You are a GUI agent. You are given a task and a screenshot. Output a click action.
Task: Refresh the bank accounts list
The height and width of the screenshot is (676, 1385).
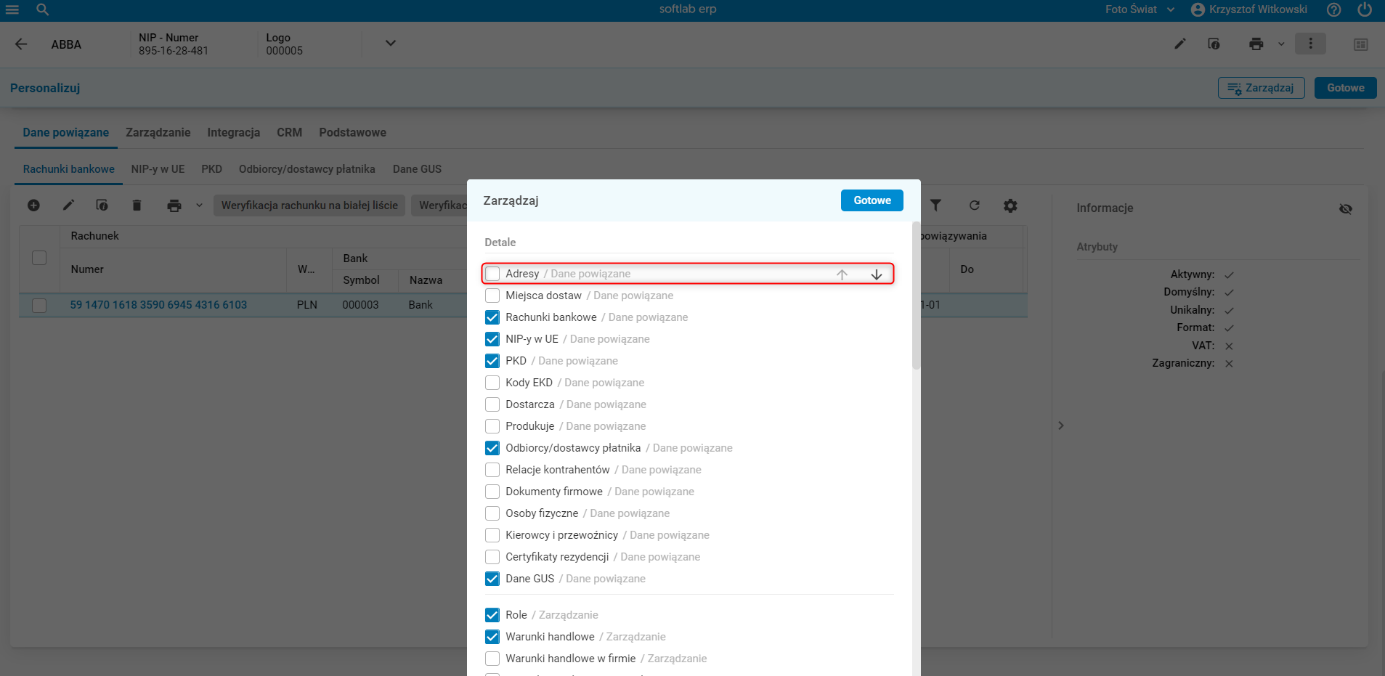974,205
